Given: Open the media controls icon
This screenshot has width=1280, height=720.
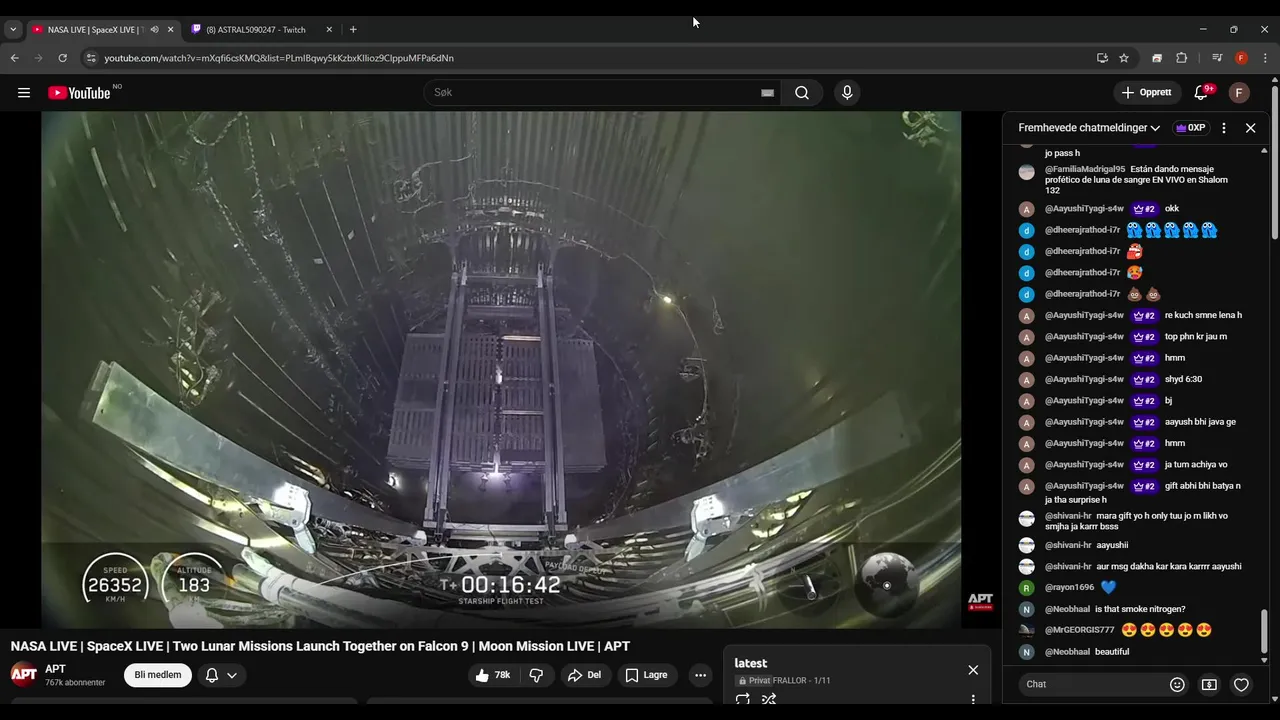Looking at the screenshot, I should pyautogui.click(x=1217, y=58).
